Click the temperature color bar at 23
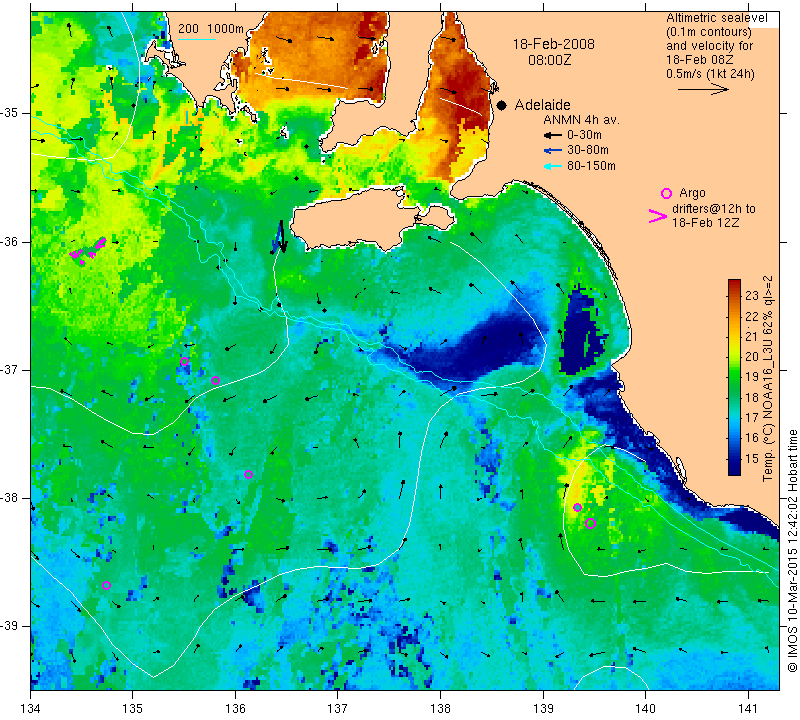 pyautogui.click(x=734, y=295)
